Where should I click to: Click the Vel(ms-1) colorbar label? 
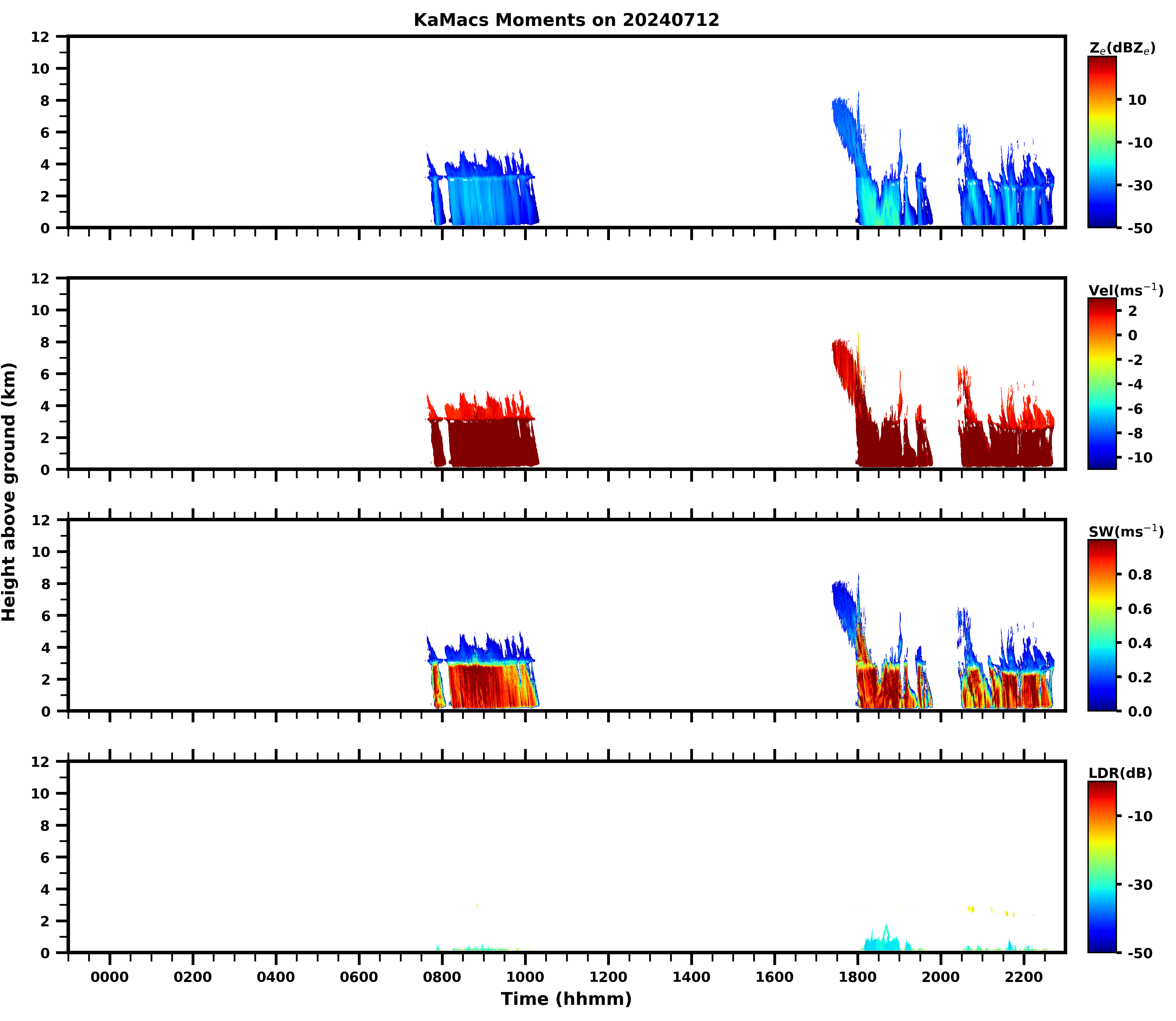click(1125, 290)
